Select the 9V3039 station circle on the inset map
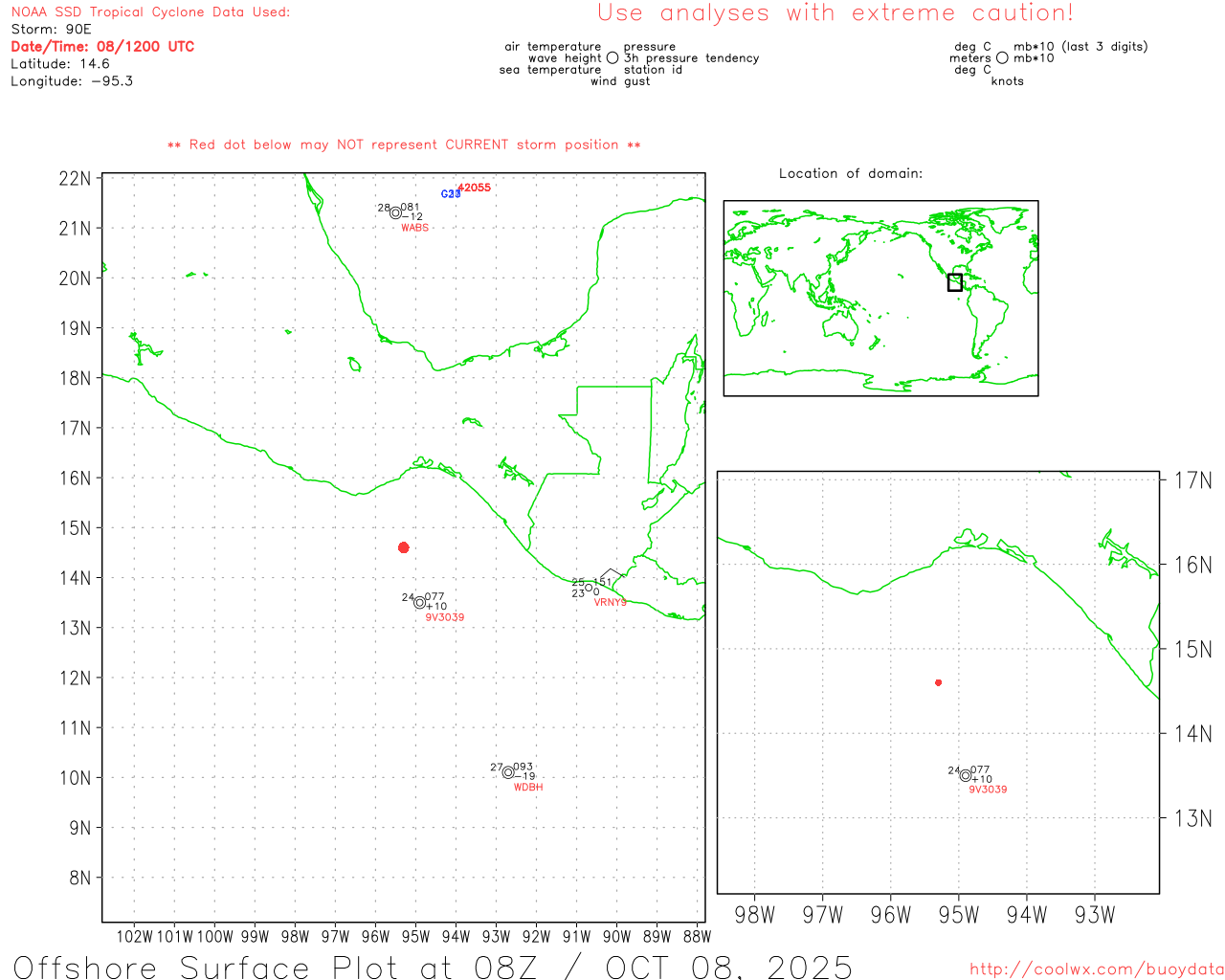 click(966, 776)
